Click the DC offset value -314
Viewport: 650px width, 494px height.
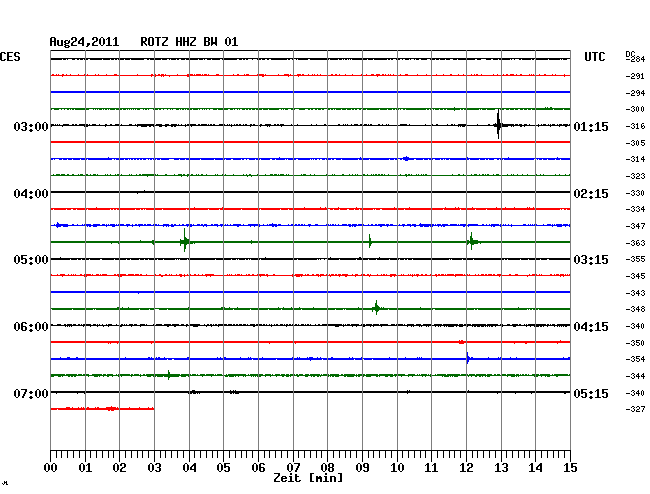pos(635,159)
